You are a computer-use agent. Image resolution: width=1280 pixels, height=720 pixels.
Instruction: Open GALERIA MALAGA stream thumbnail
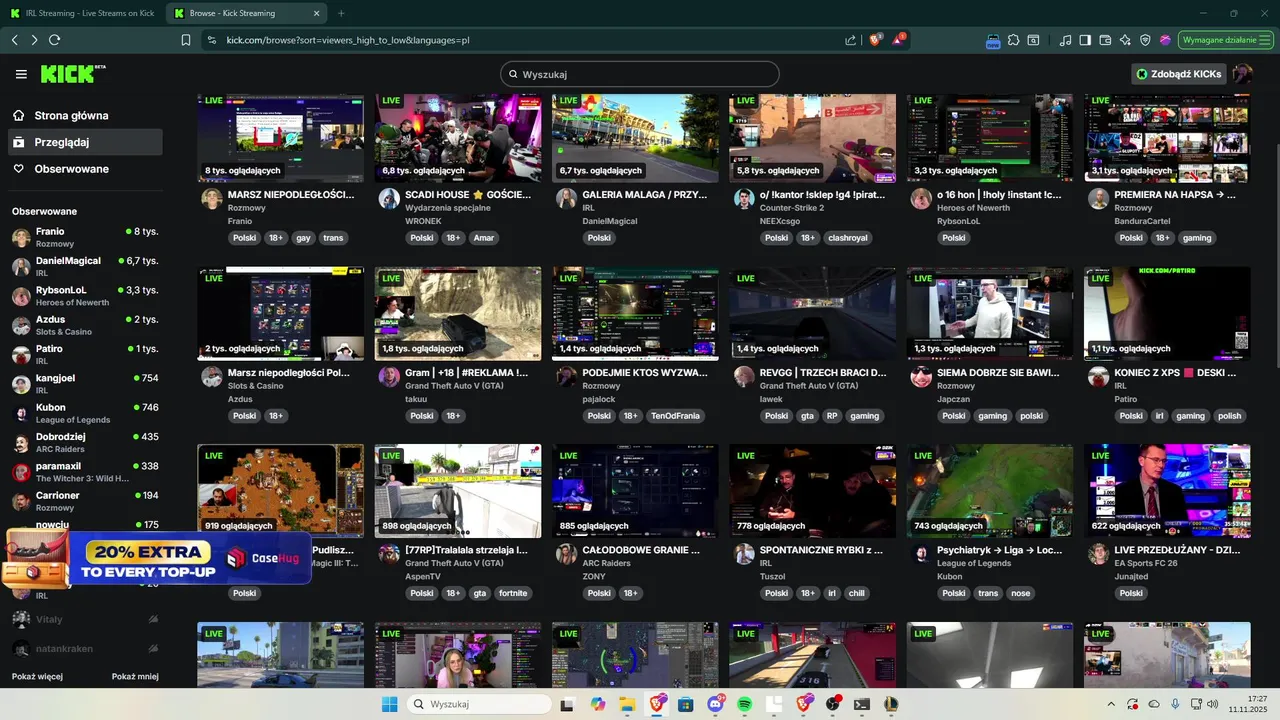click(635, 137)
